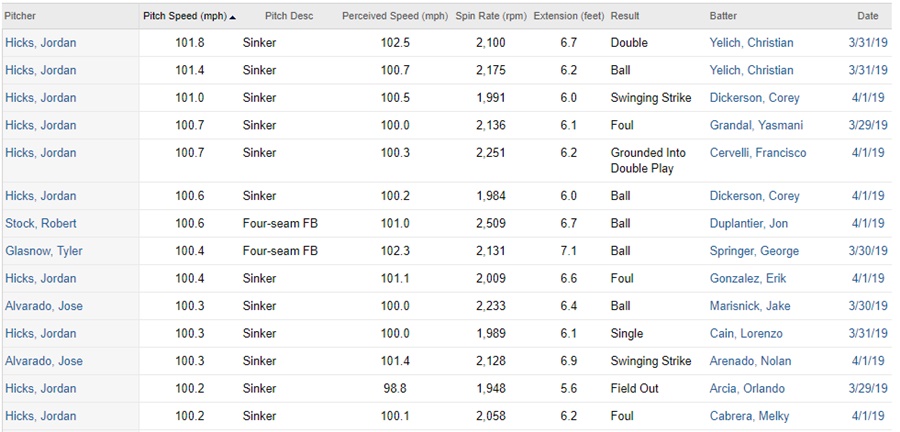The width and height of the screenshot is (900, 432).
Task: Sort by Pitch Speed (mph) column
Action: (185, 16)
